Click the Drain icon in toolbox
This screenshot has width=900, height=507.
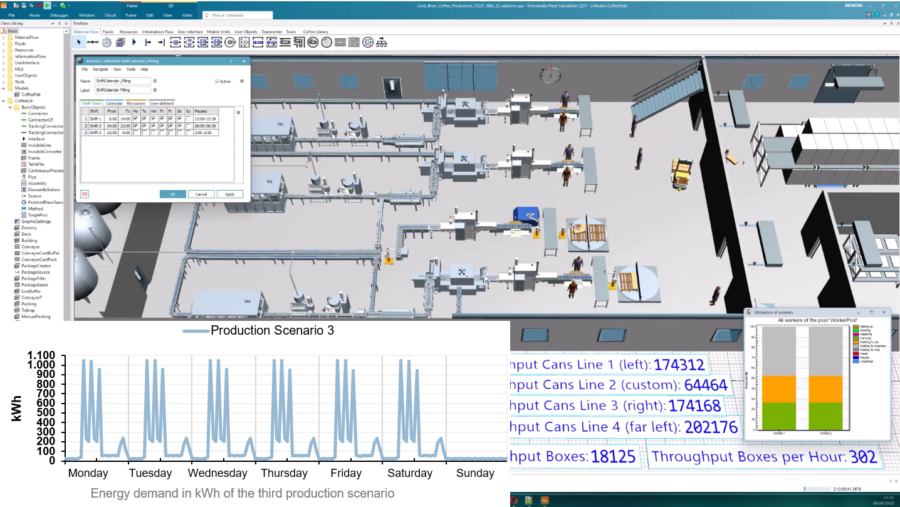[162, 42]
